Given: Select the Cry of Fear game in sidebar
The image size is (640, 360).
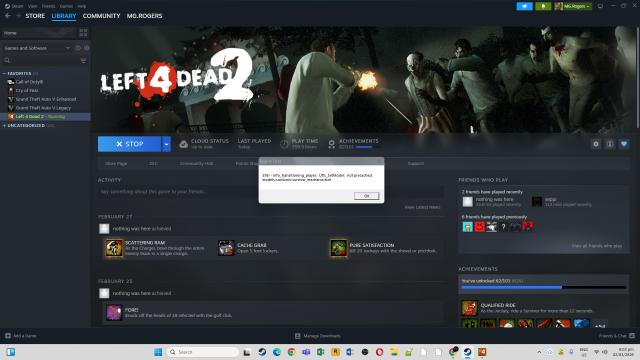Looking at the screenshot, I should pyautogui.click(x=27, y=91).
